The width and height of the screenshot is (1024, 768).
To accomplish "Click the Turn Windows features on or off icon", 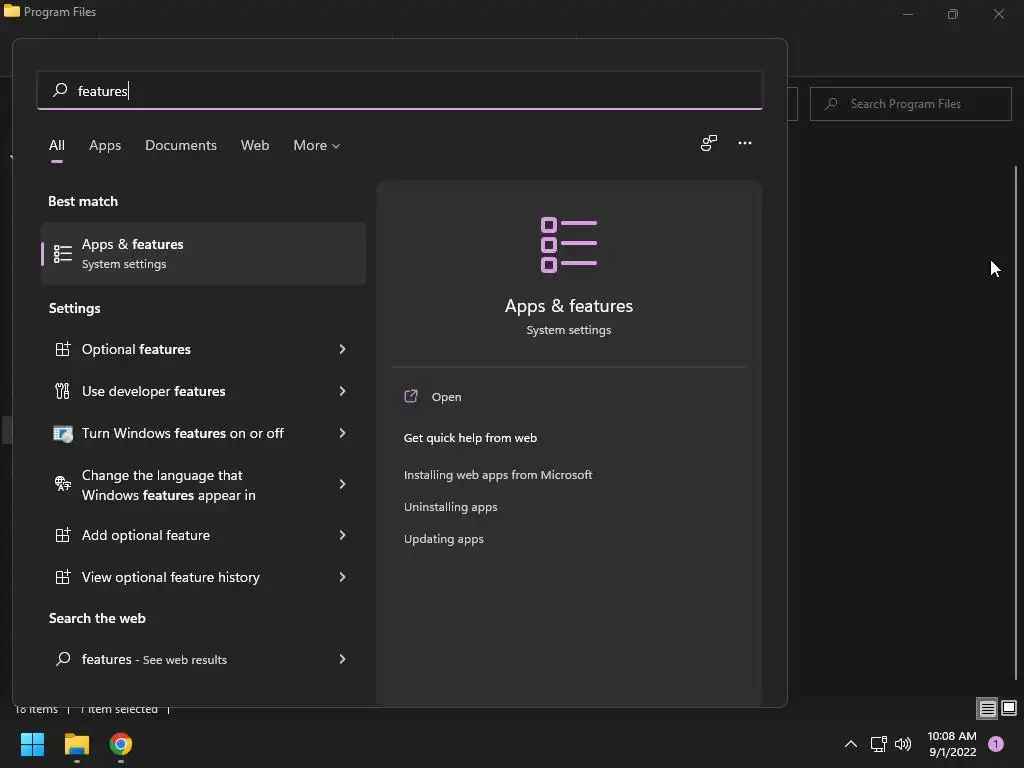I will pyautogui.click(x=63, y=434).
